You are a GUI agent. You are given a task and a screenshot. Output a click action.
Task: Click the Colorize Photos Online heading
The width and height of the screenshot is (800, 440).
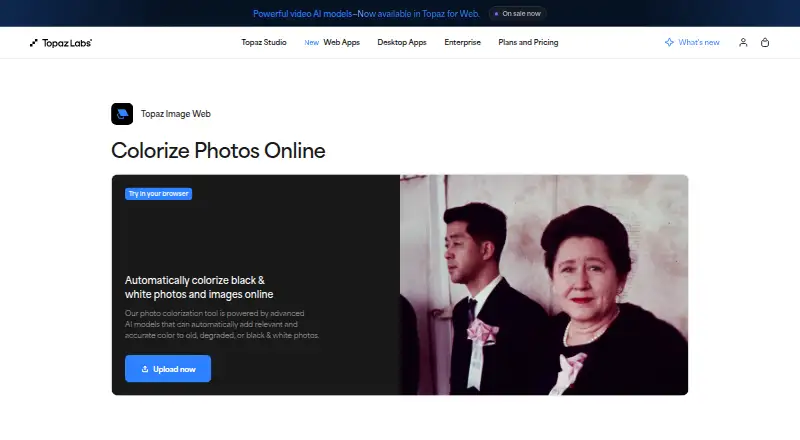(x=218, y=151)
